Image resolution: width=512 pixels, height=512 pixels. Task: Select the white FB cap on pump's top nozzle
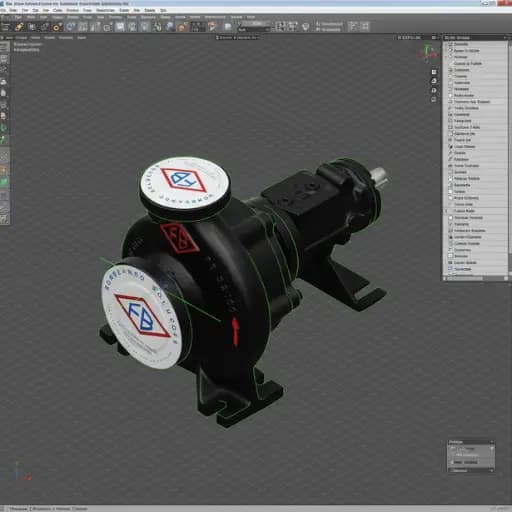[x=185, y=183]
